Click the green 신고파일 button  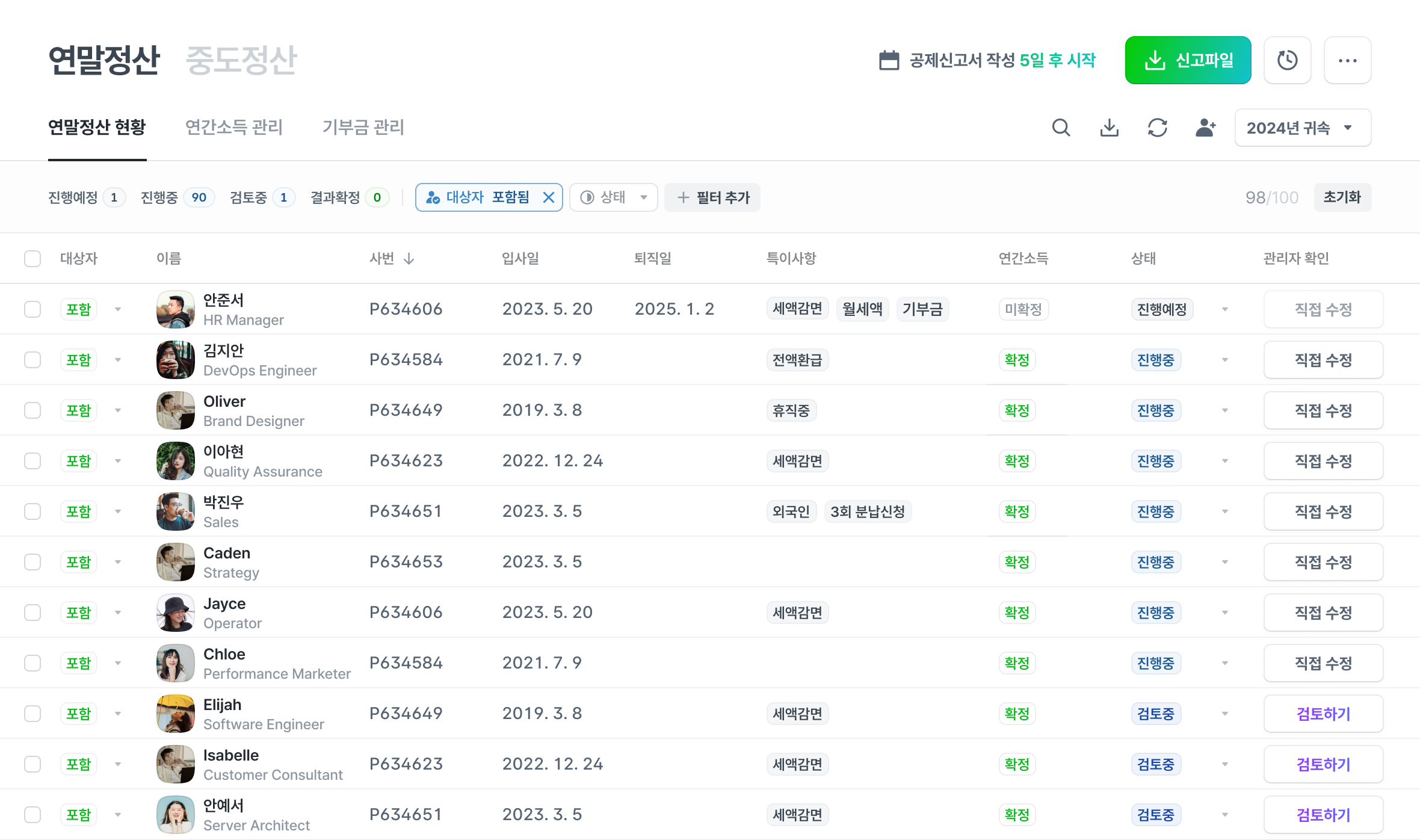click(x=1188, y=60)
